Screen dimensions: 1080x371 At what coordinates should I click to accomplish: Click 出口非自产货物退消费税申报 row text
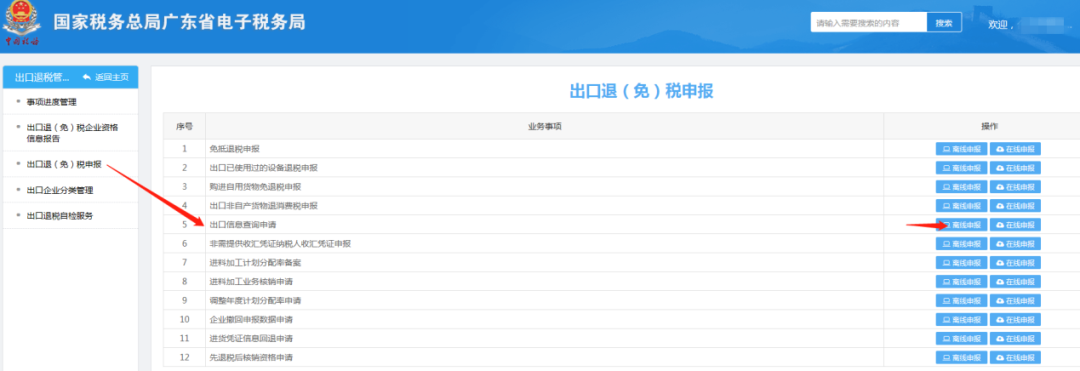click(264, 206)
